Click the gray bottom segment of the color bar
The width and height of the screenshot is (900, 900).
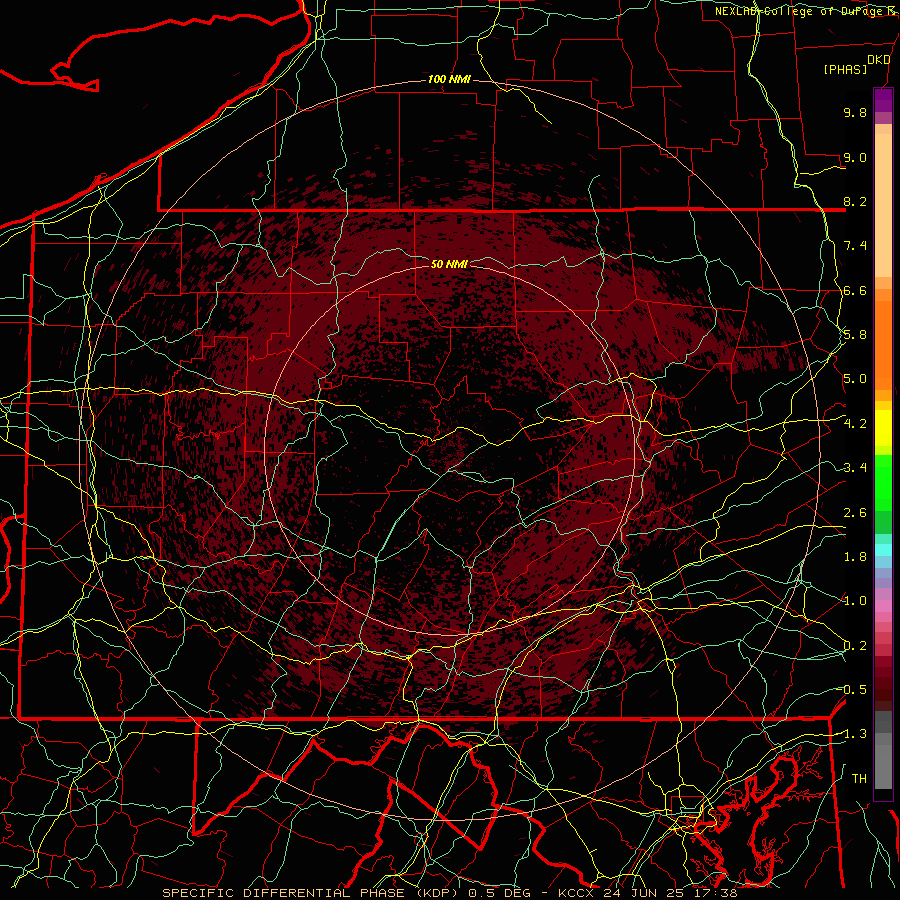[883, 766]
